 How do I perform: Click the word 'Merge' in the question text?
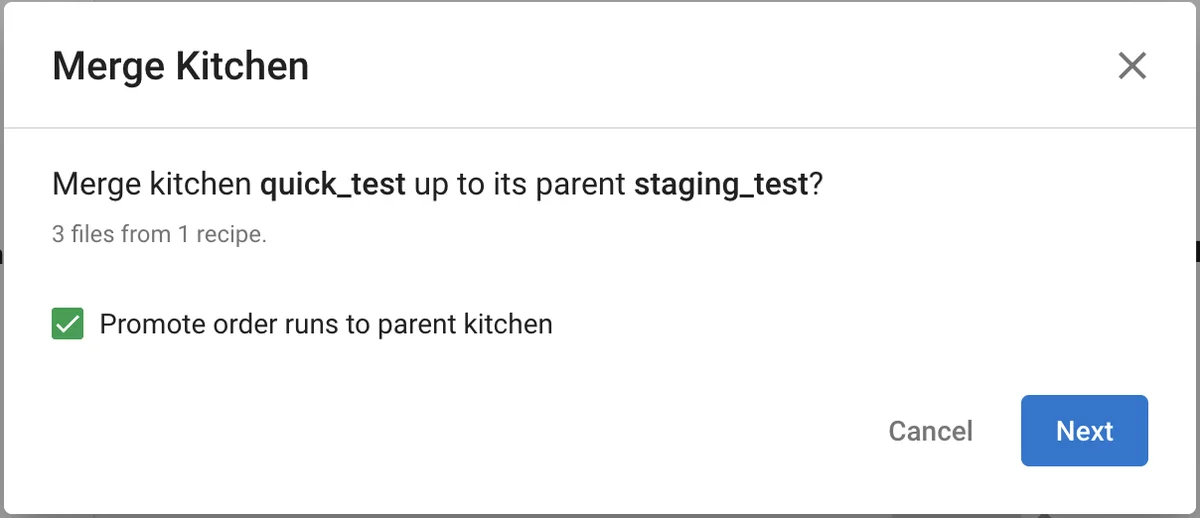coord(93,185)
